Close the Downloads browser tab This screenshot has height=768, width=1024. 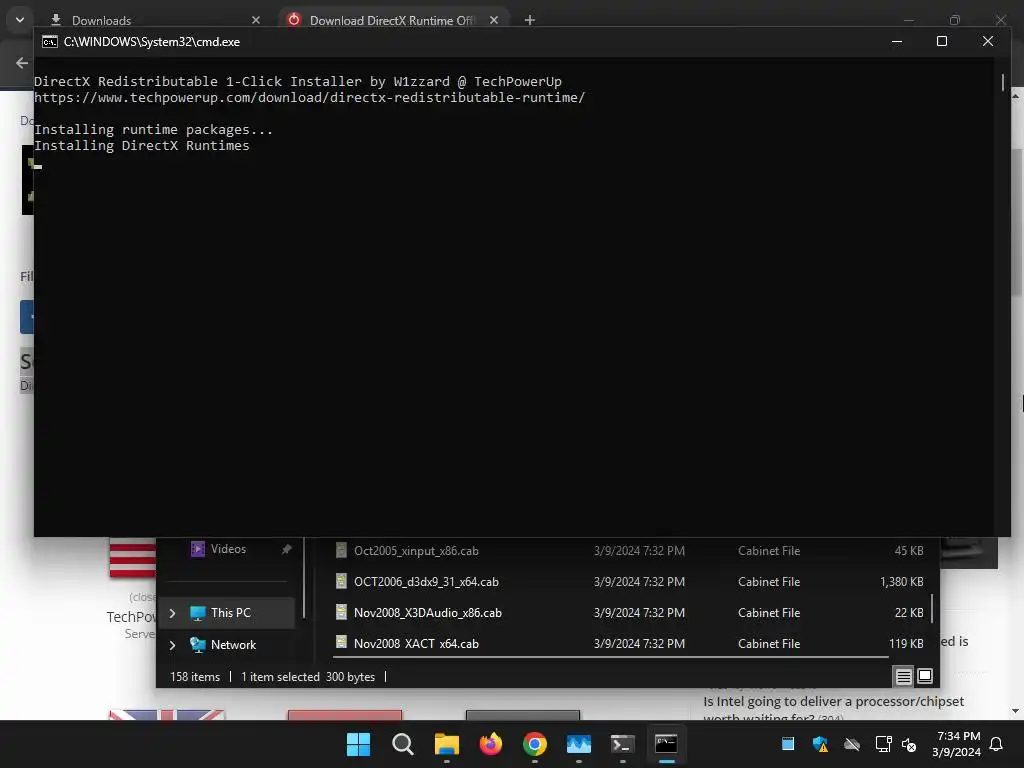point(256,20)
